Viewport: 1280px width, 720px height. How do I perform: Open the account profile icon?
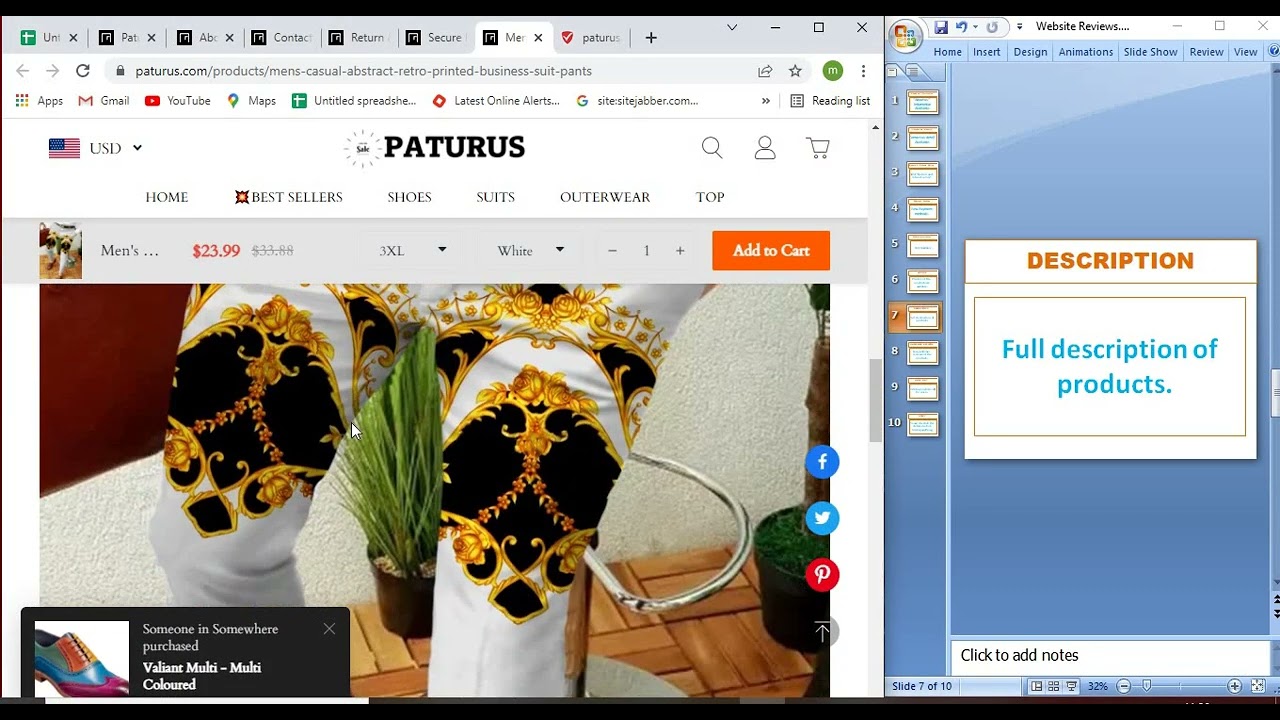pyautogui.click(x=765, y=148)
